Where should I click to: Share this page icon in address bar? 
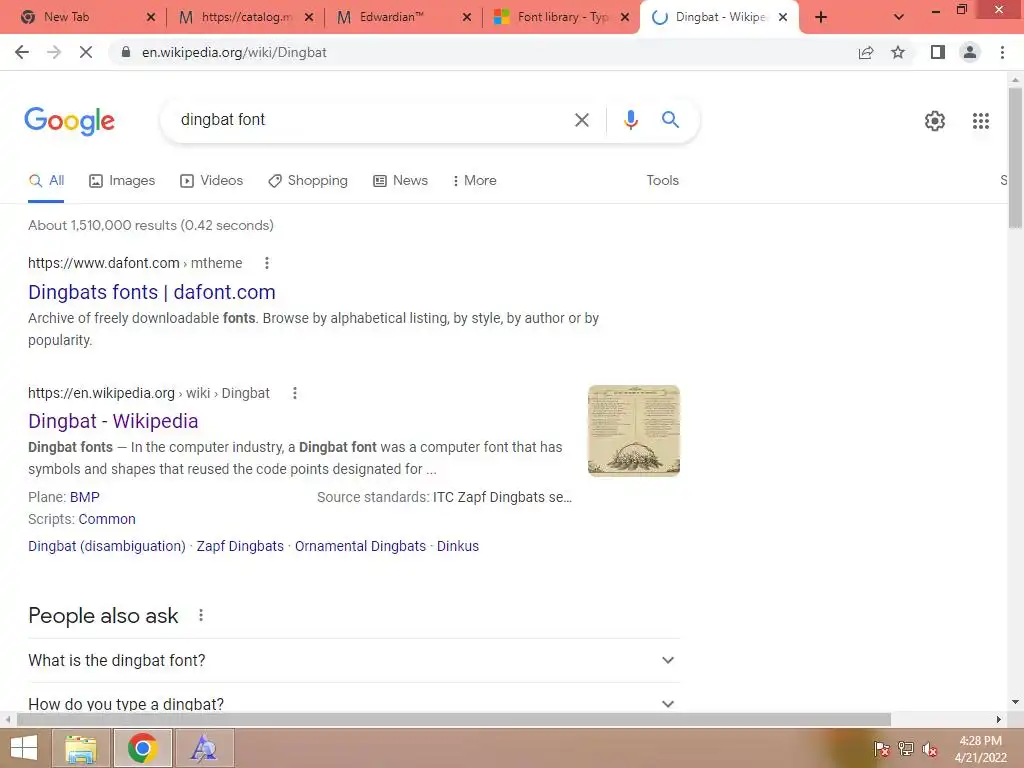866,52
